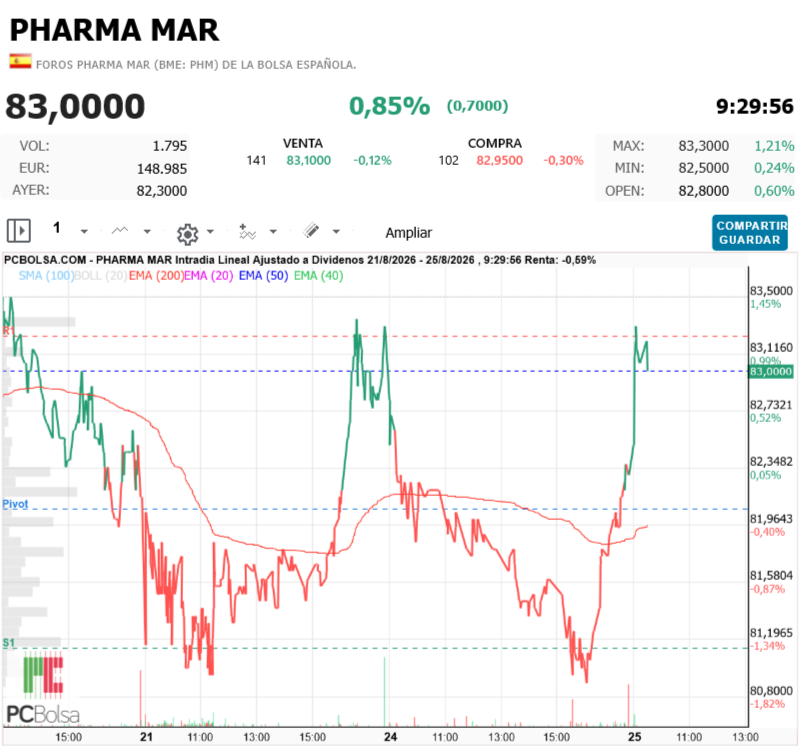Image resolution: width=800 pixels, height=746 pixels.
Task: Click the Pivot level label
Action: coord(15,504)
